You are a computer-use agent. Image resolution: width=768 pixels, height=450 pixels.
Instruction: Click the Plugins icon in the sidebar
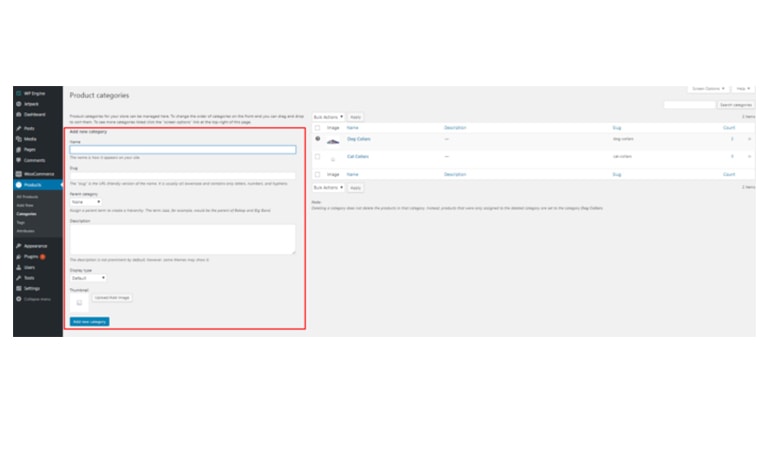[19, 257]
